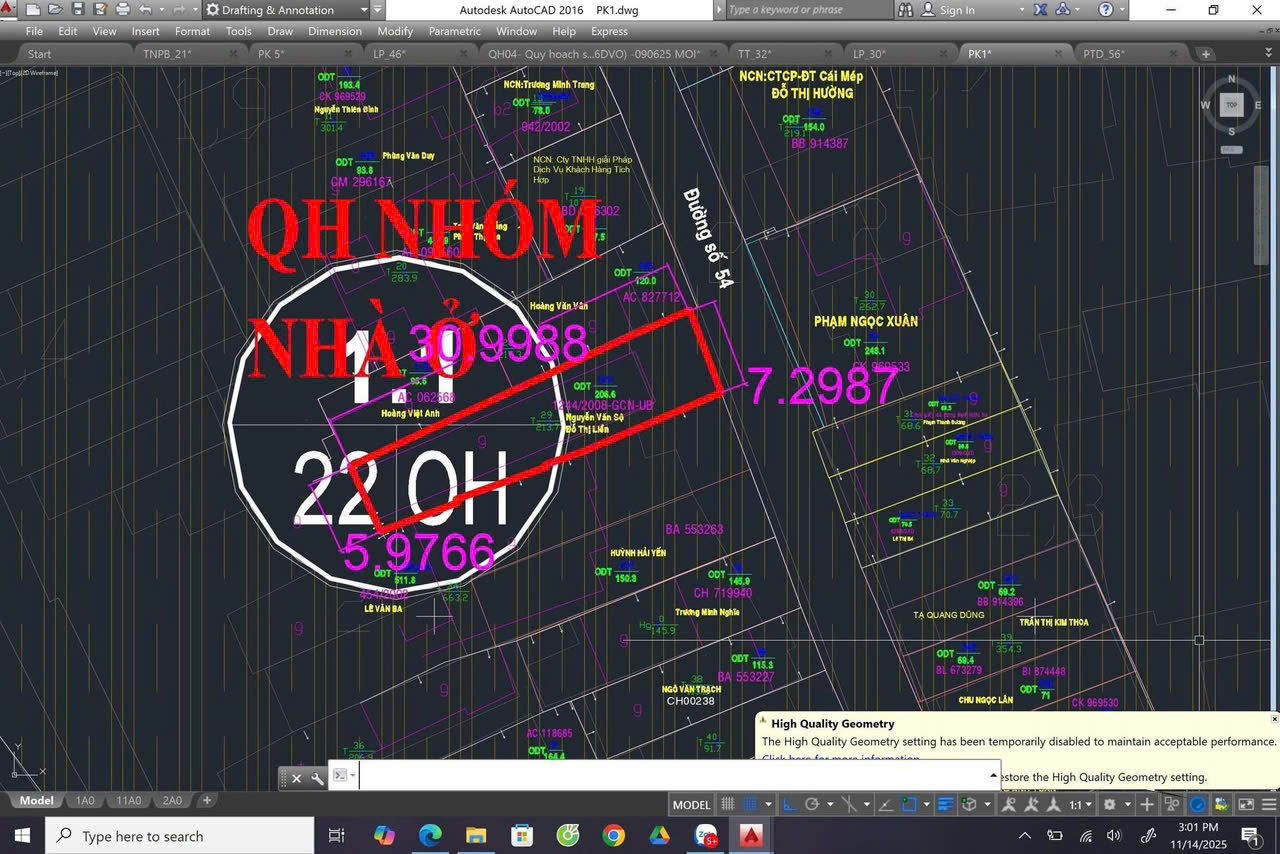Click the Isolate Objects status bar icon
This screenshot has width=1280, height=854.
point(1170,804)
